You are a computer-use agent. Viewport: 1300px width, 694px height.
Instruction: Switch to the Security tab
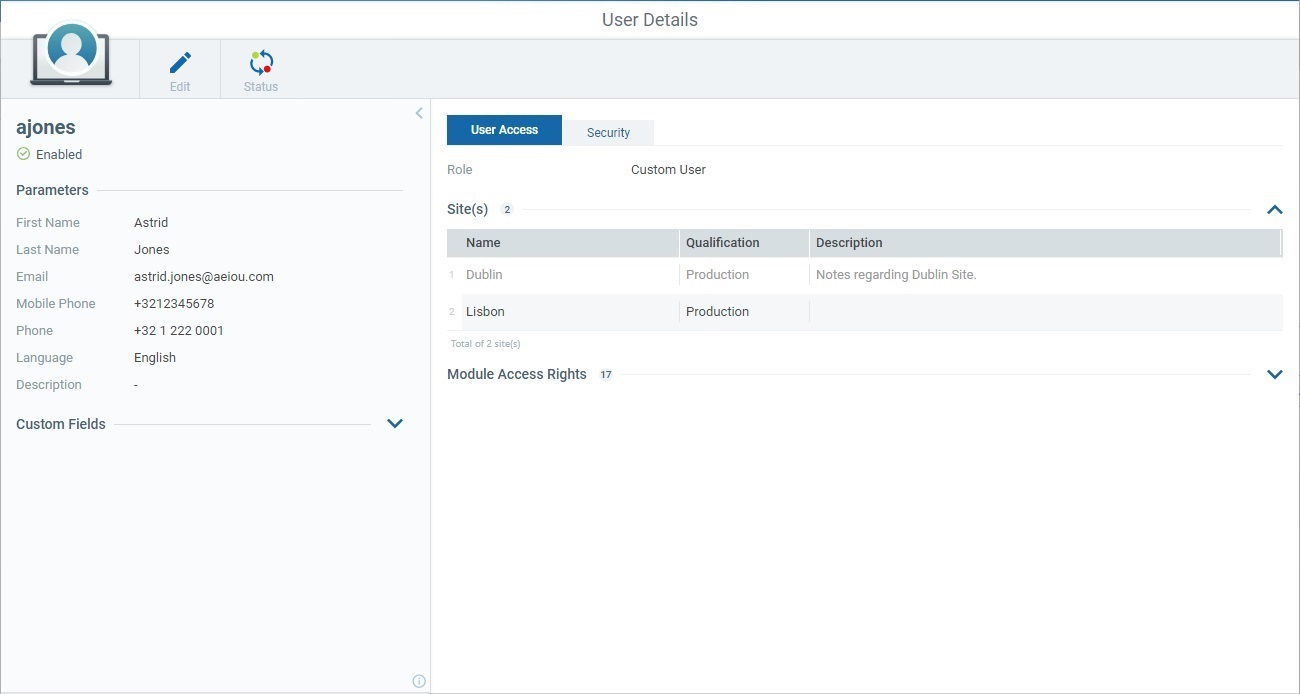pos(608,132)
